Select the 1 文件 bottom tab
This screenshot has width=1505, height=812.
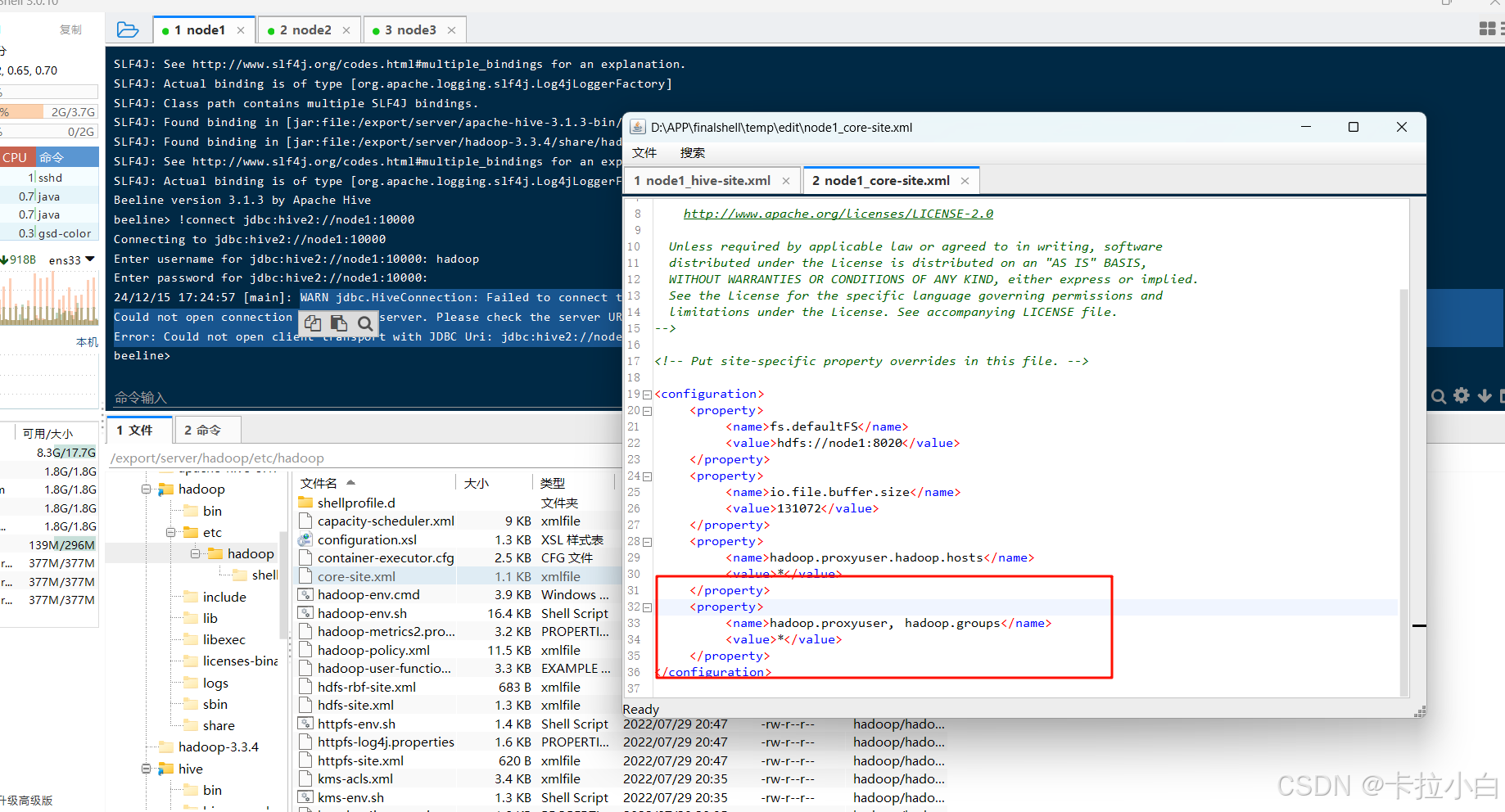click(140, 430)
